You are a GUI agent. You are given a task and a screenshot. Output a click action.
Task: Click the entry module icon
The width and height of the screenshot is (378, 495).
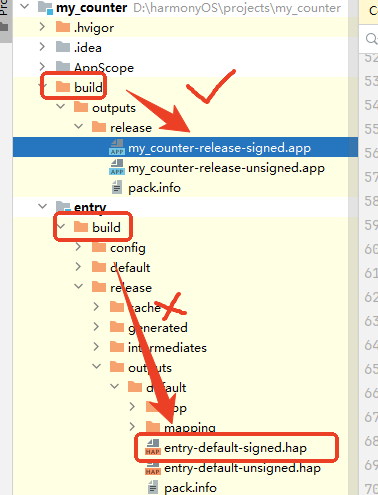coord(63,206)
